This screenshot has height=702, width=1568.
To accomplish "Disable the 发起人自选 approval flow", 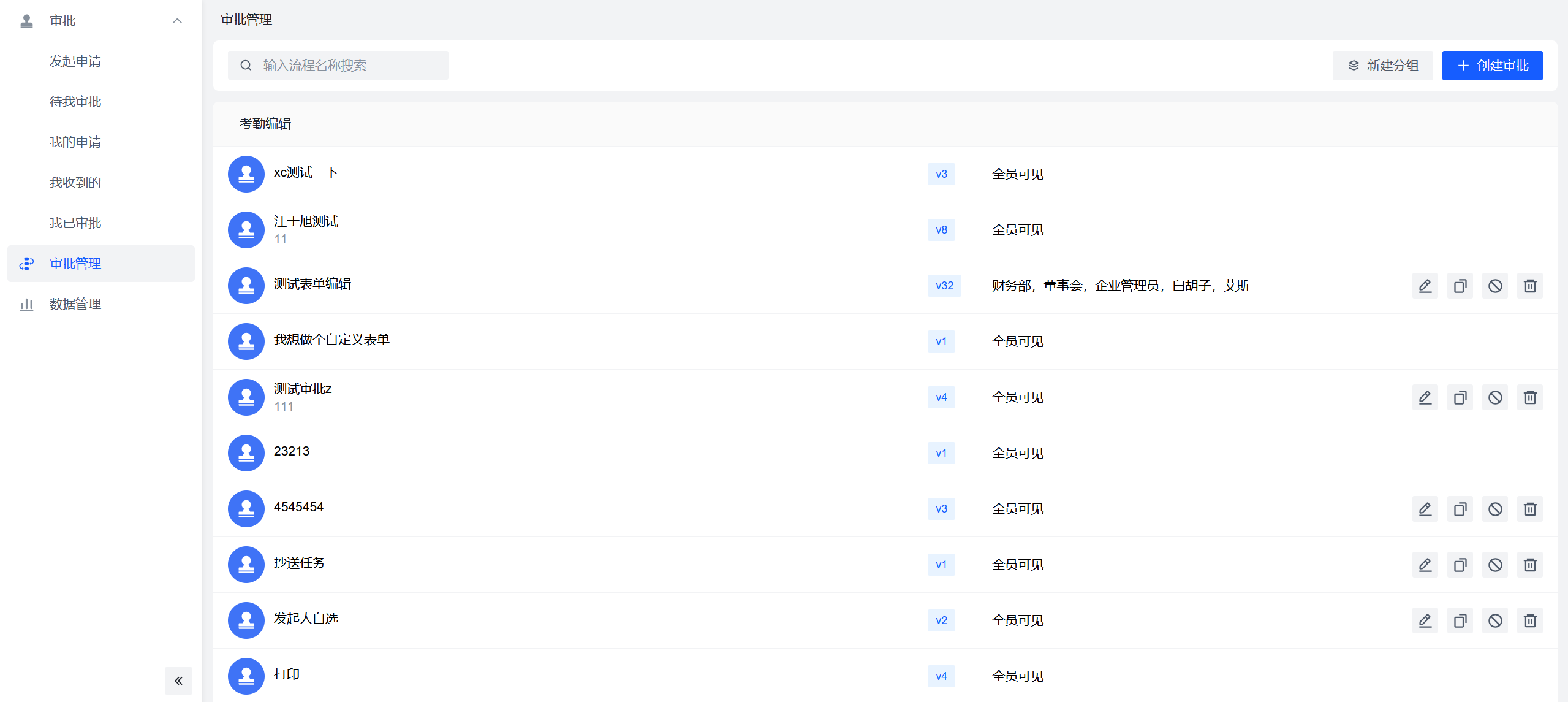I will coord(1494,620).
